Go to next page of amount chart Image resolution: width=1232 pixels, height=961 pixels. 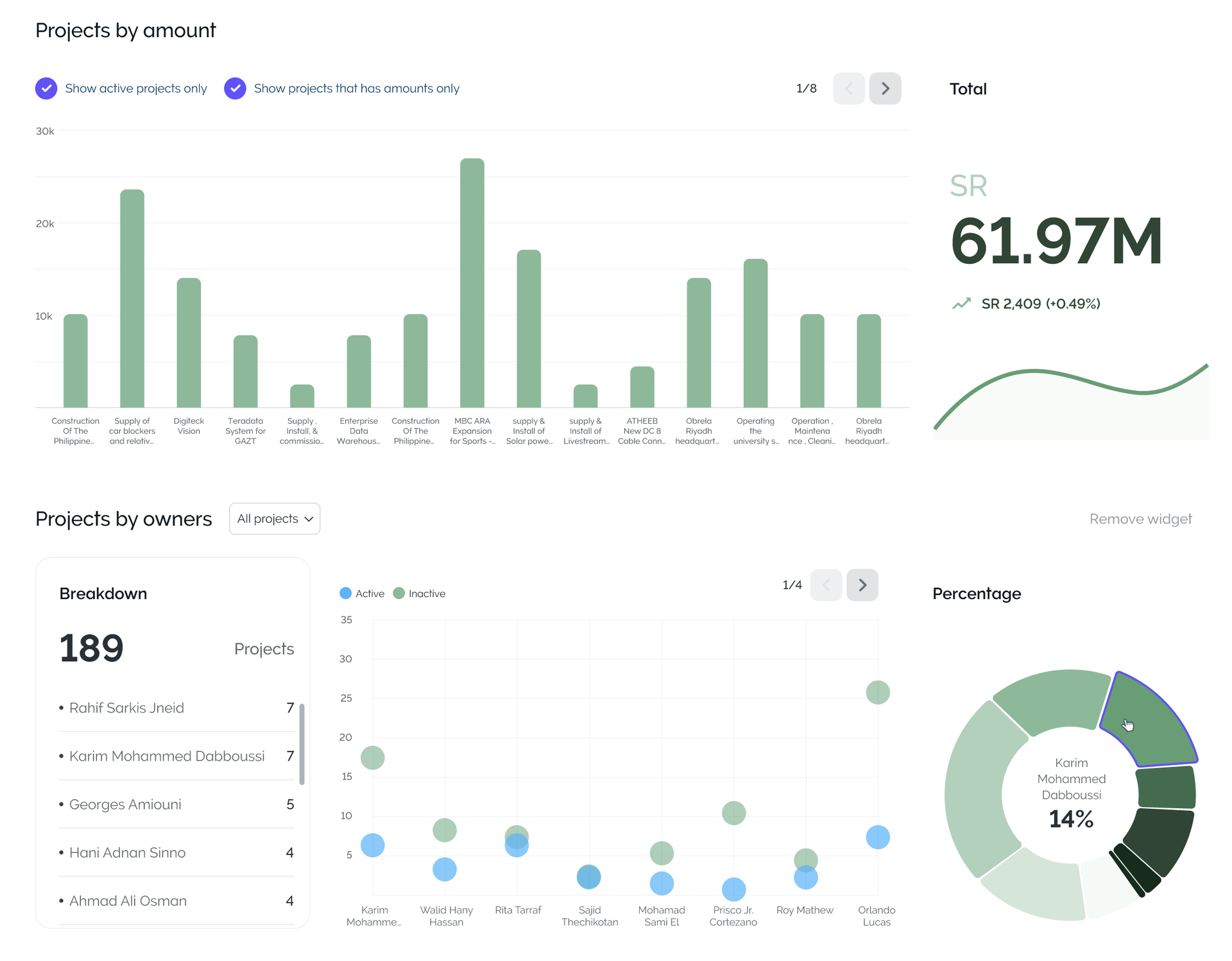point(885,89)
